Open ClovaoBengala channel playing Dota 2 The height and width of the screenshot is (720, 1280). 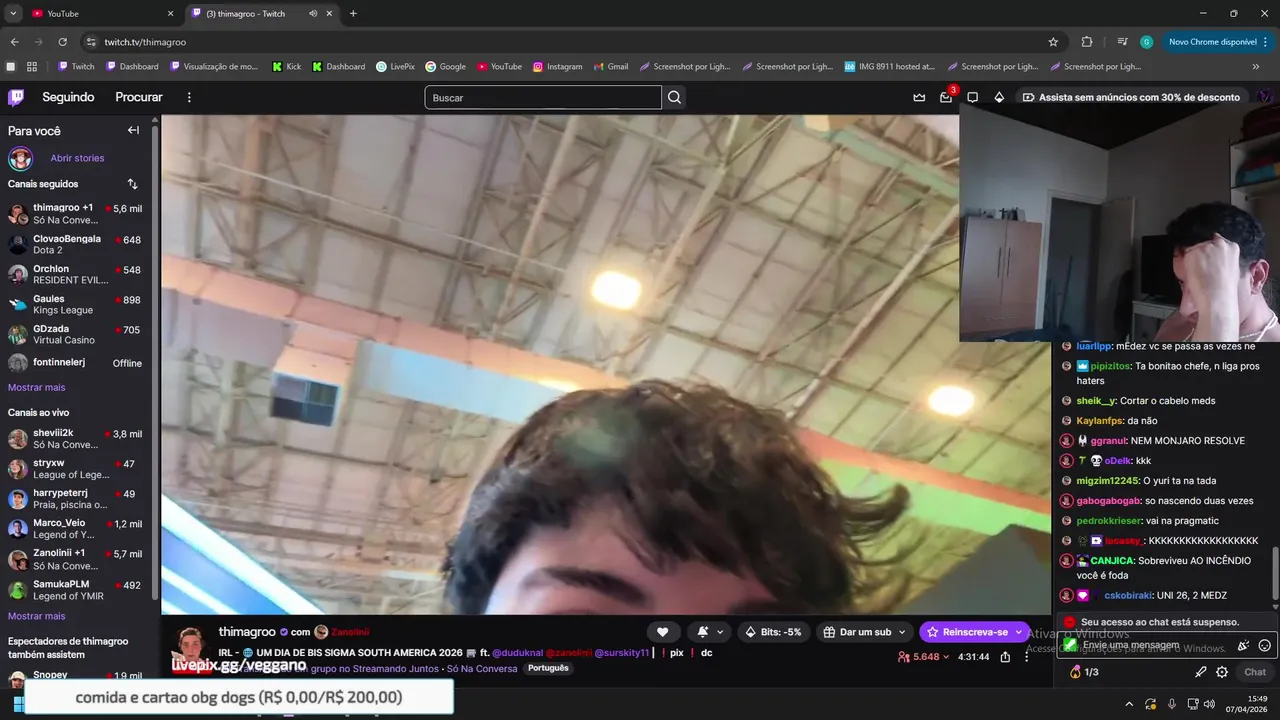[x=77, y=244]
